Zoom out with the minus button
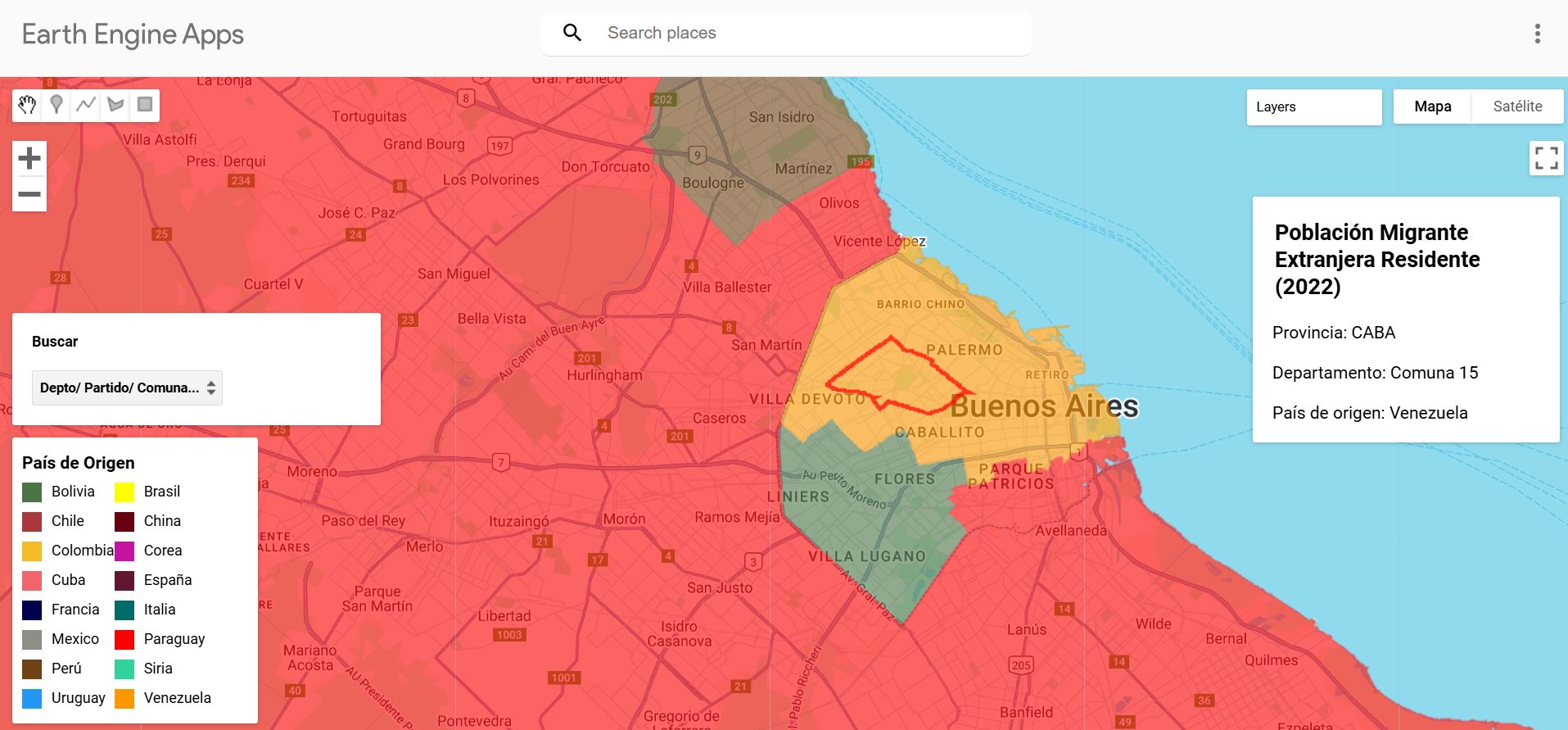 pos(29,194)
